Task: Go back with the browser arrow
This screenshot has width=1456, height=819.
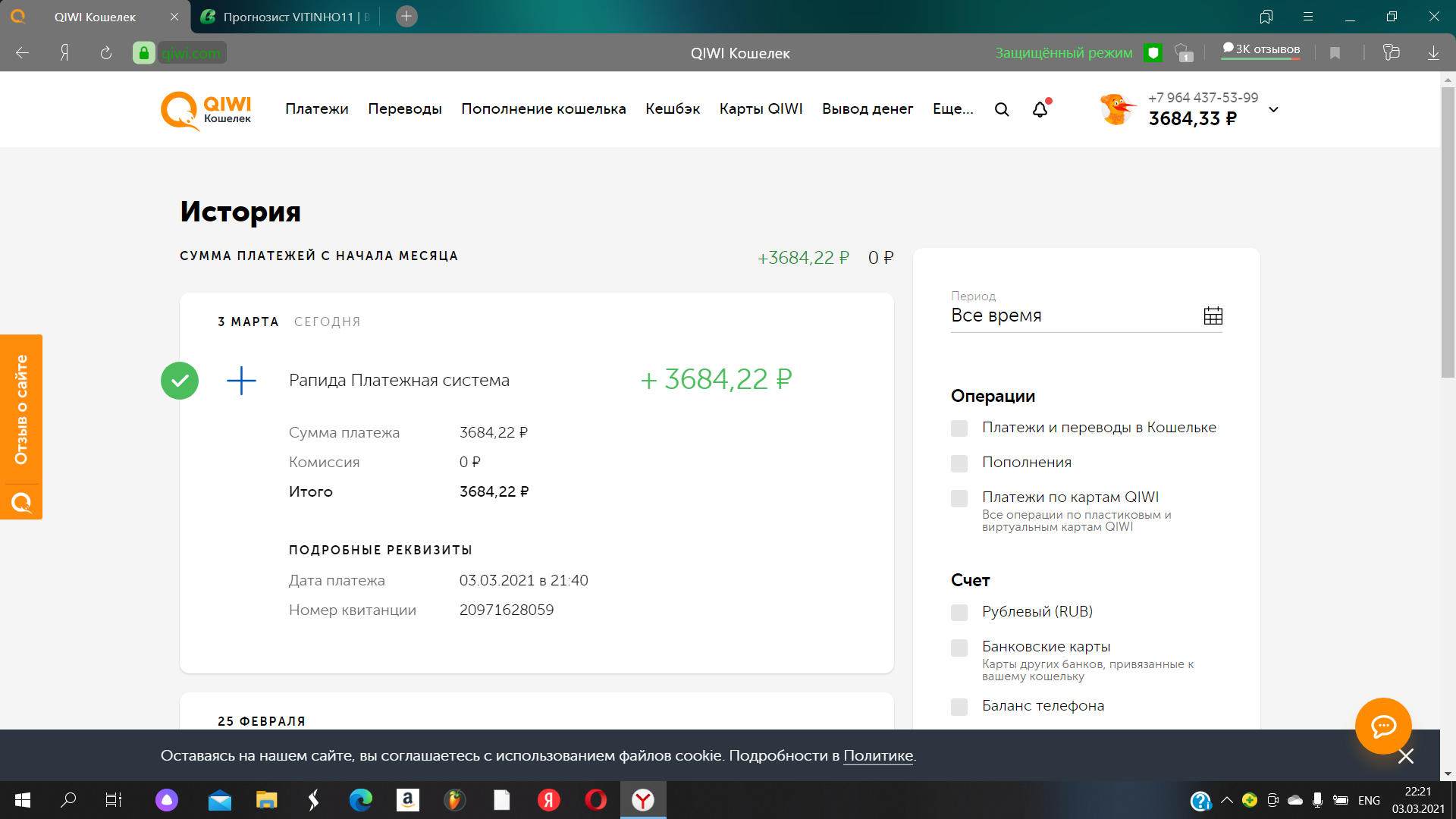Action: click(x=23, y=53)
